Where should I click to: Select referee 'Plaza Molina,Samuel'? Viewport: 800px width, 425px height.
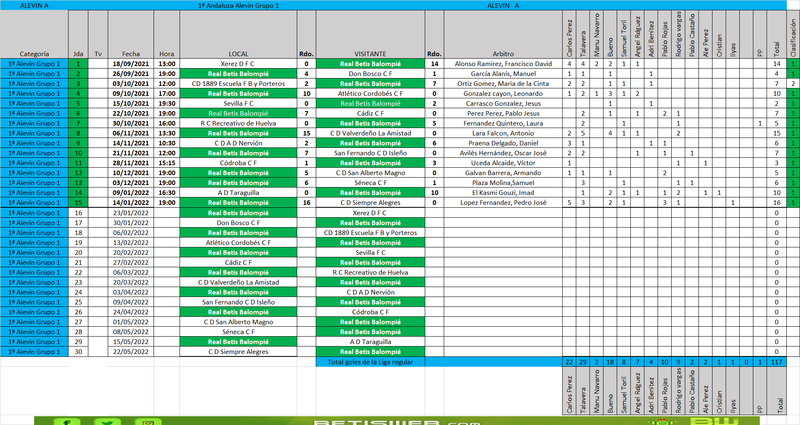click(x=503, y=183)
